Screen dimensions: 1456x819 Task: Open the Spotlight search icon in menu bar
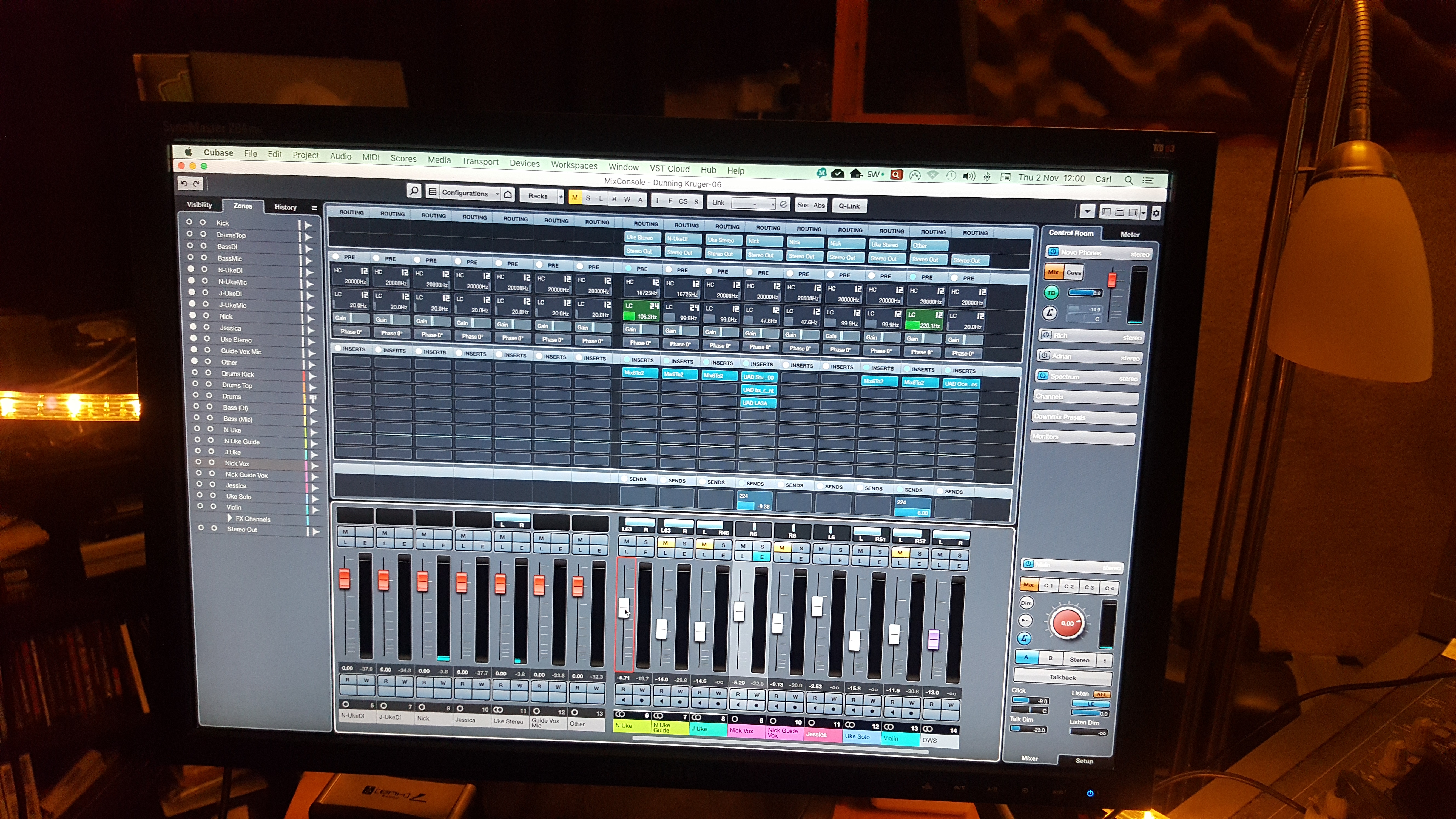(x=1128, y=180)
